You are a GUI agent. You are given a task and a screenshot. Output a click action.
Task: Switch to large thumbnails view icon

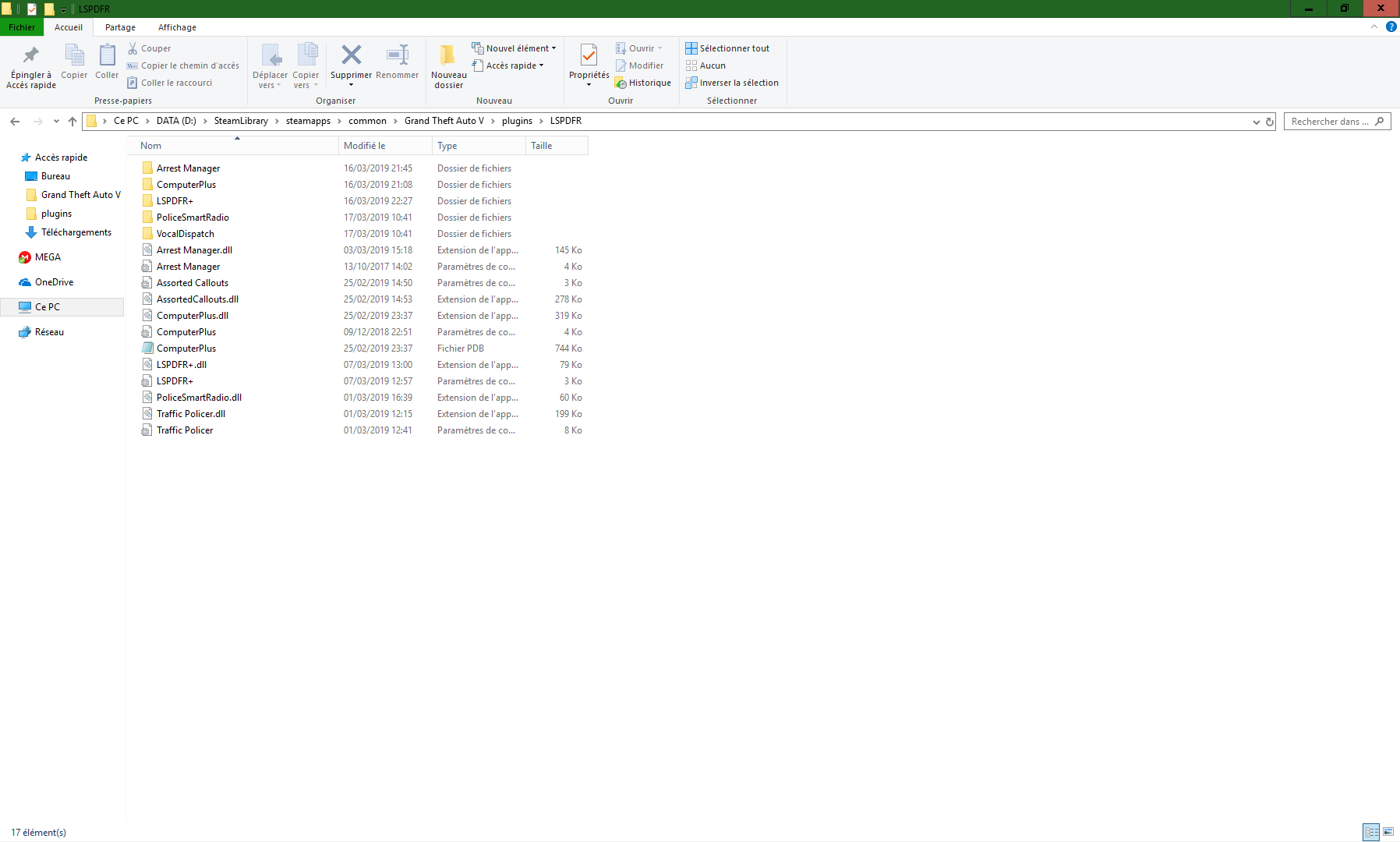(x=1388, y=832)
